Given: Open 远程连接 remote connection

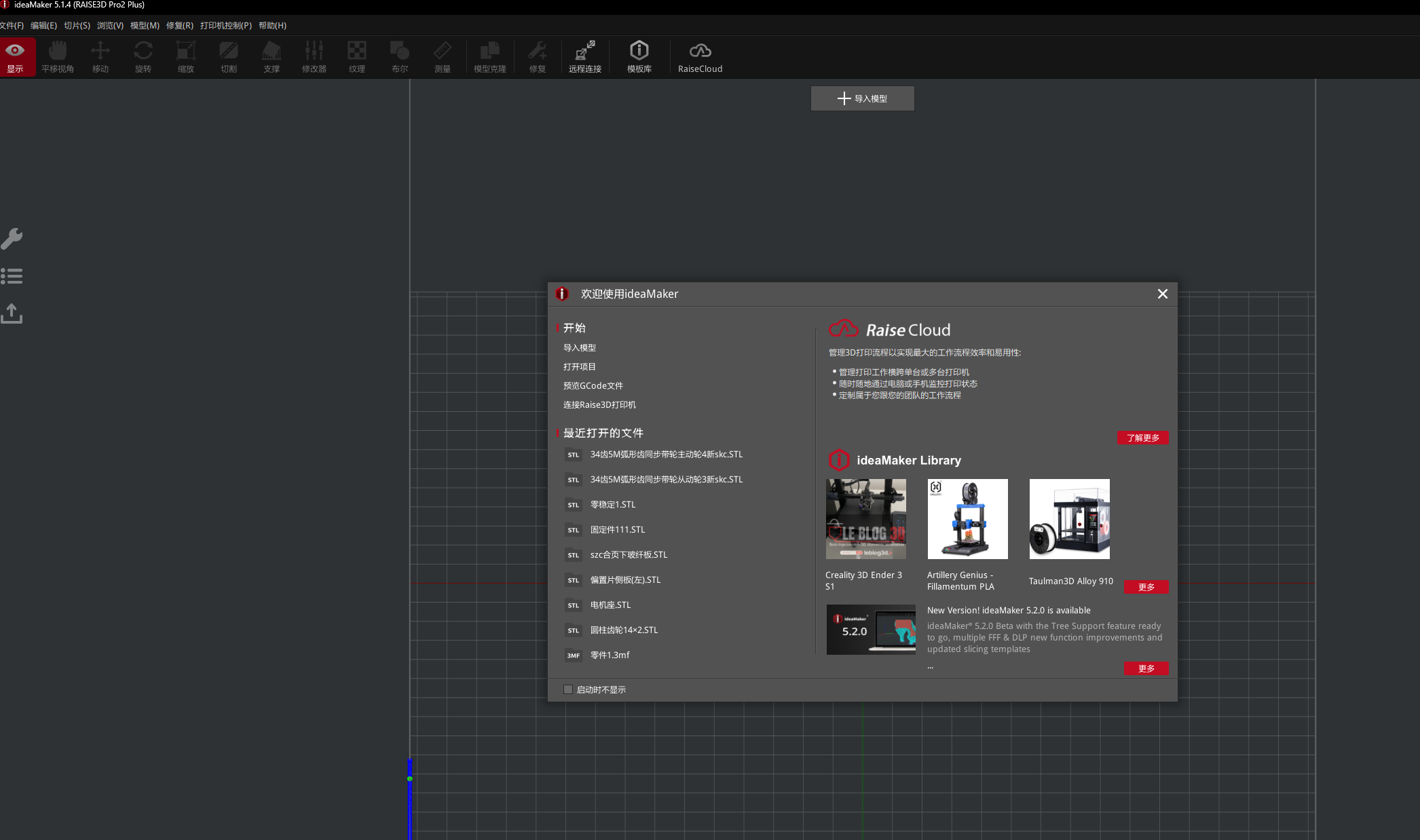Looking at the screenshot, I should click(x=585, y=57).
